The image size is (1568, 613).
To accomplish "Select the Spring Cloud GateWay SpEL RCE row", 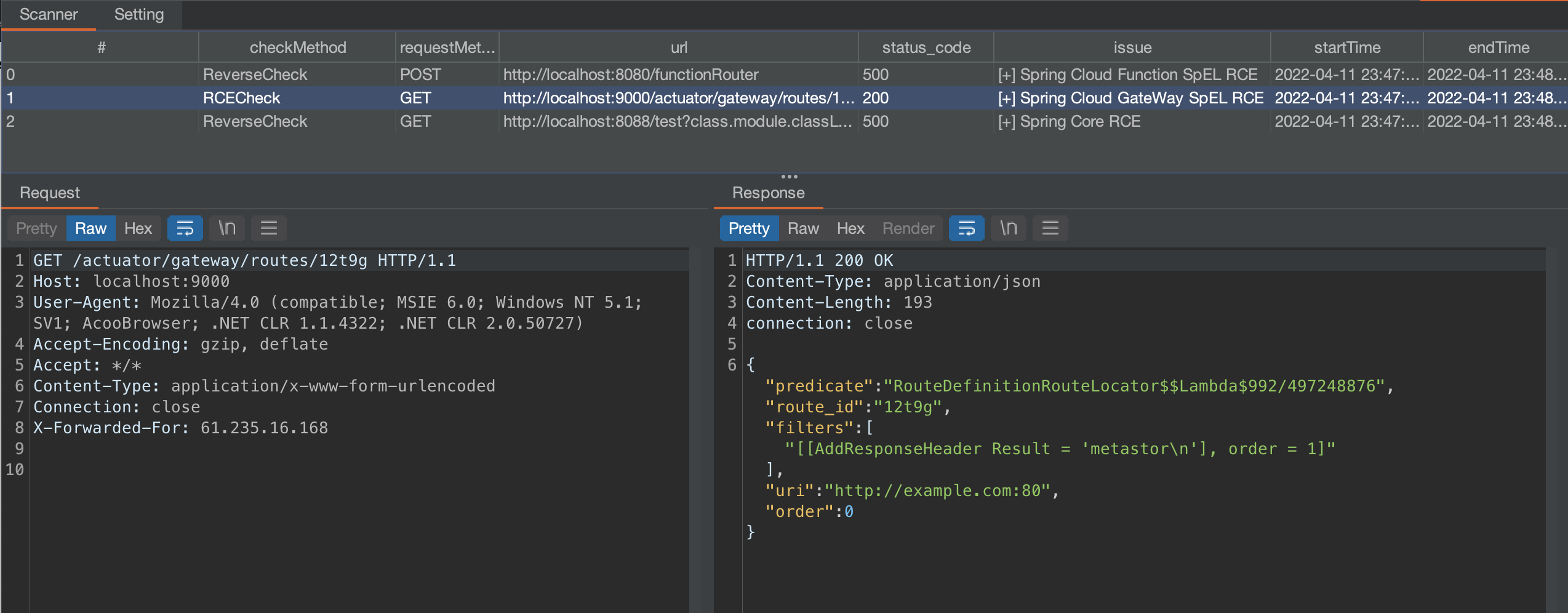I will click(784, 98).
